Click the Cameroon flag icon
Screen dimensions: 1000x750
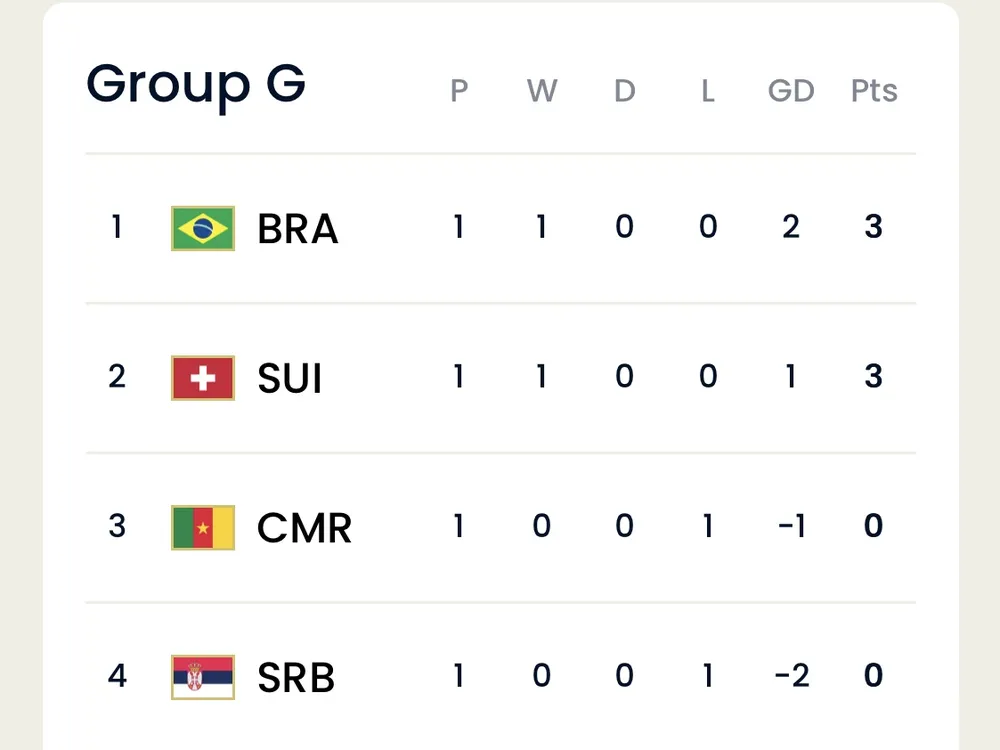[x=203, y=527]
